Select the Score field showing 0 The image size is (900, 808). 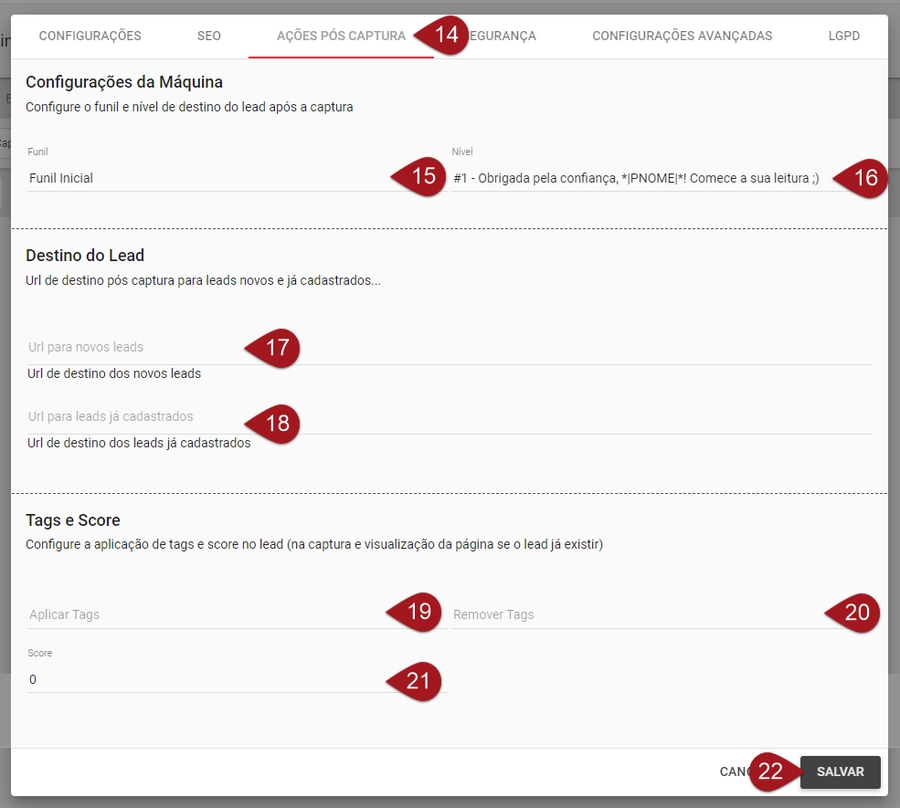point(200,680)
